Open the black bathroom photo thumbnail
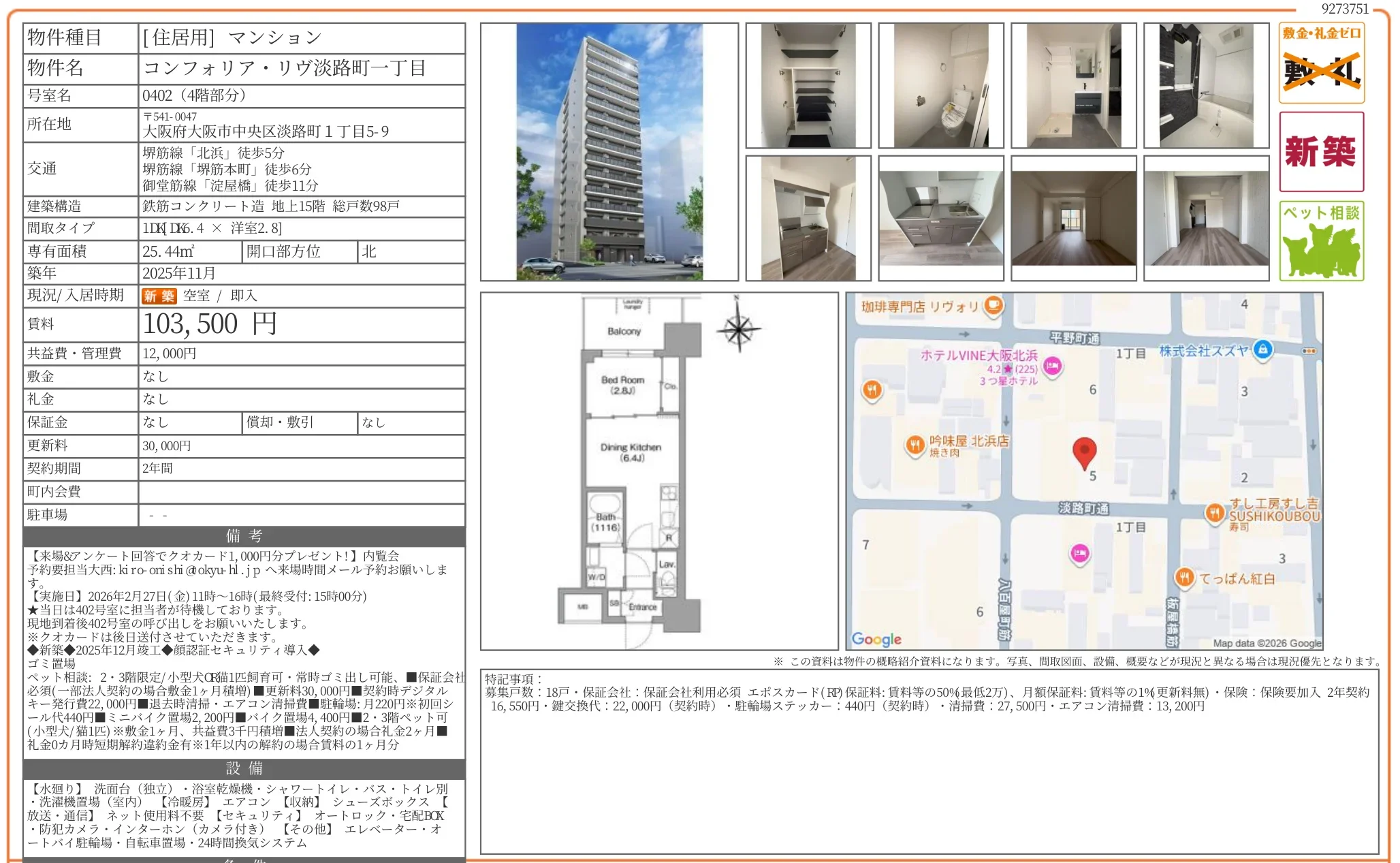This screenshot has width=1400, height=863. click(1206, 86)
